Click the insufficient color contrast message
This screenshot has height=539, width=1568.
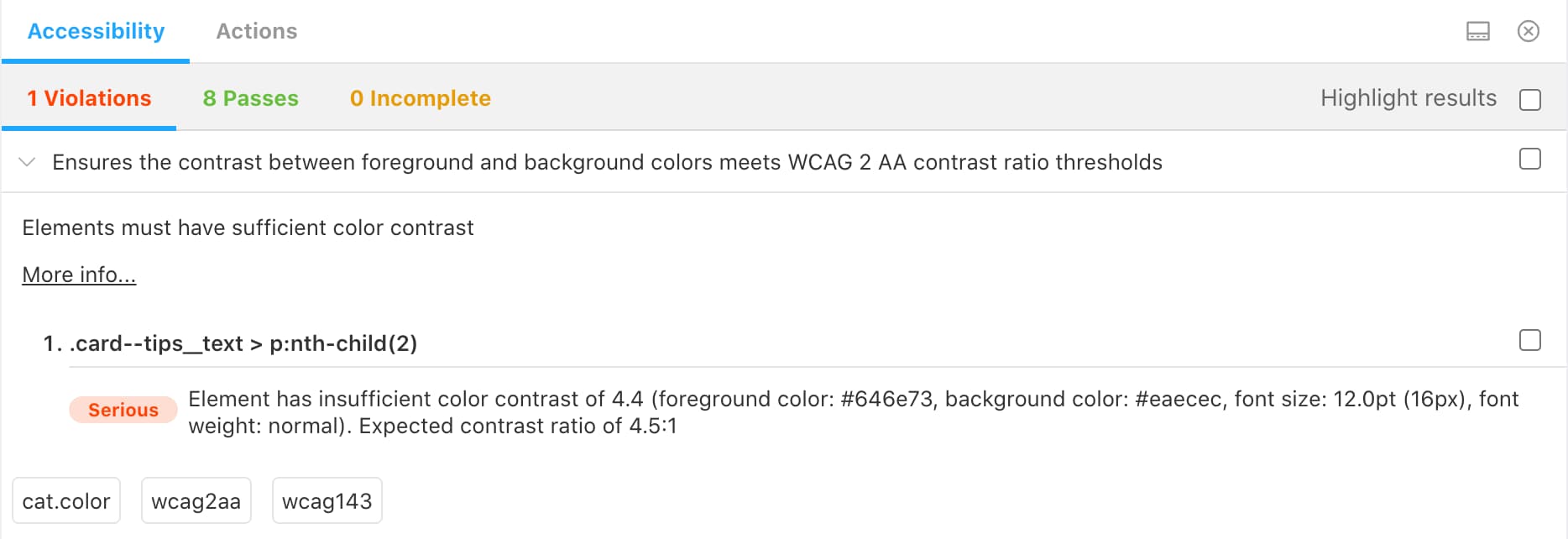pos(853,412)
